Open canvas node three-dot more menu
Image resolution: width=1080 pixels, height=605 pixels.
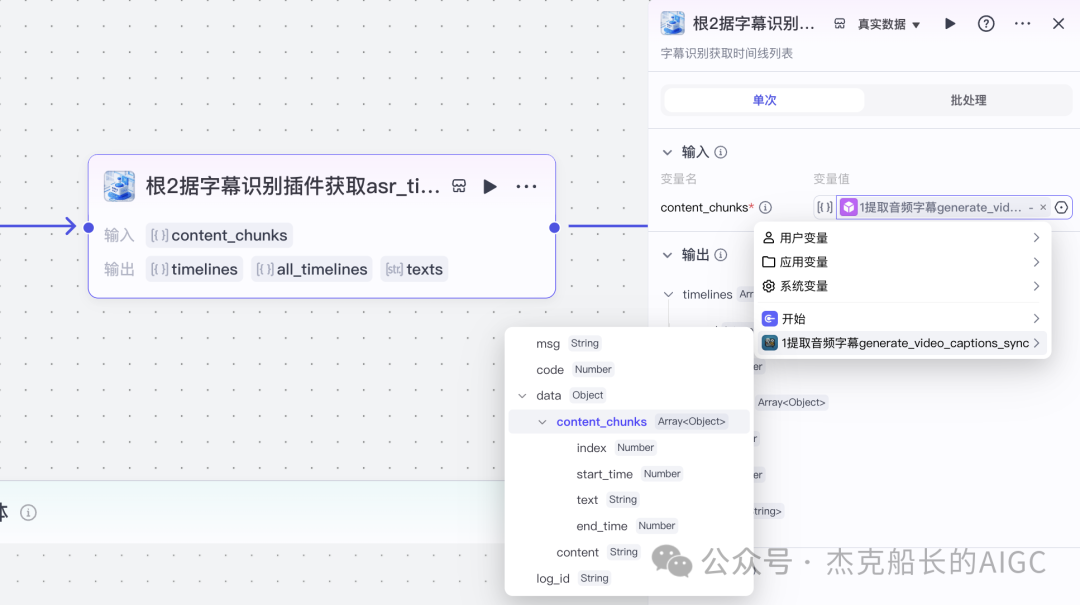(x=526, y=187)
